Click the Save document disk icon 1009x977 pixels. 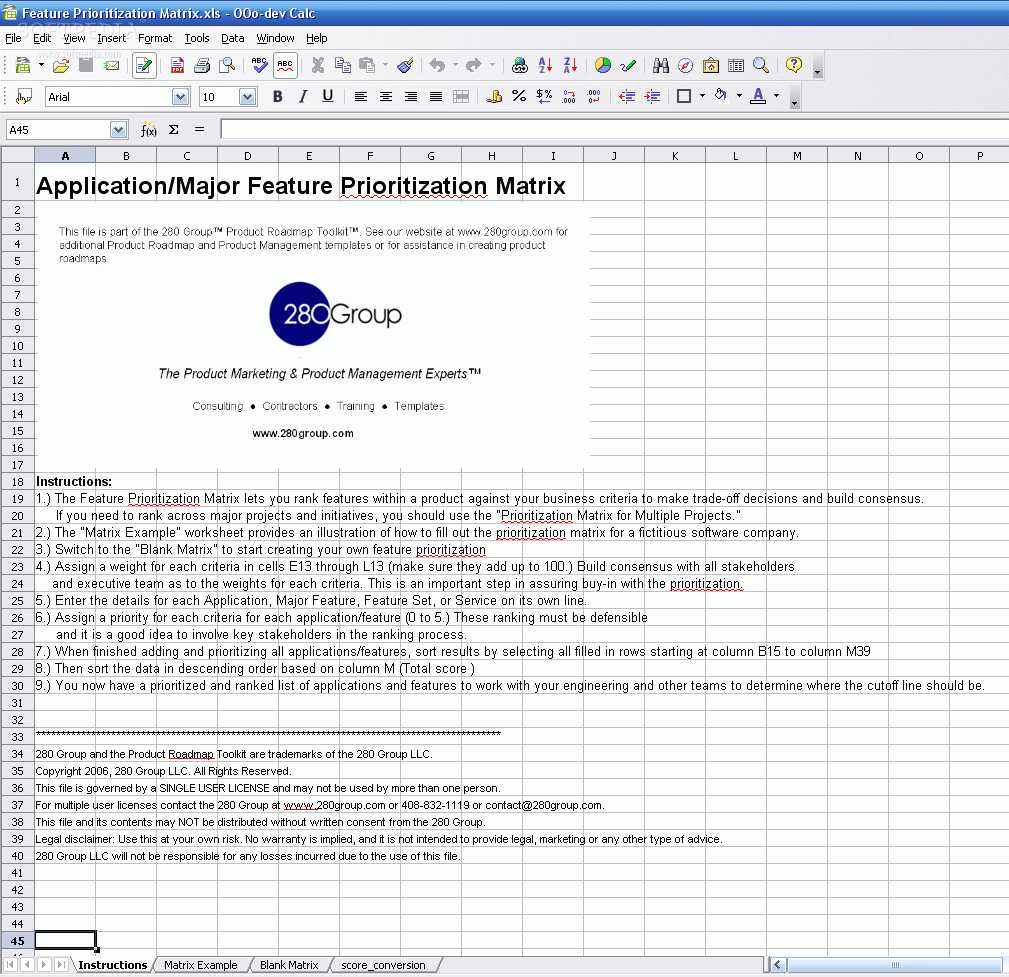(86, 65)
